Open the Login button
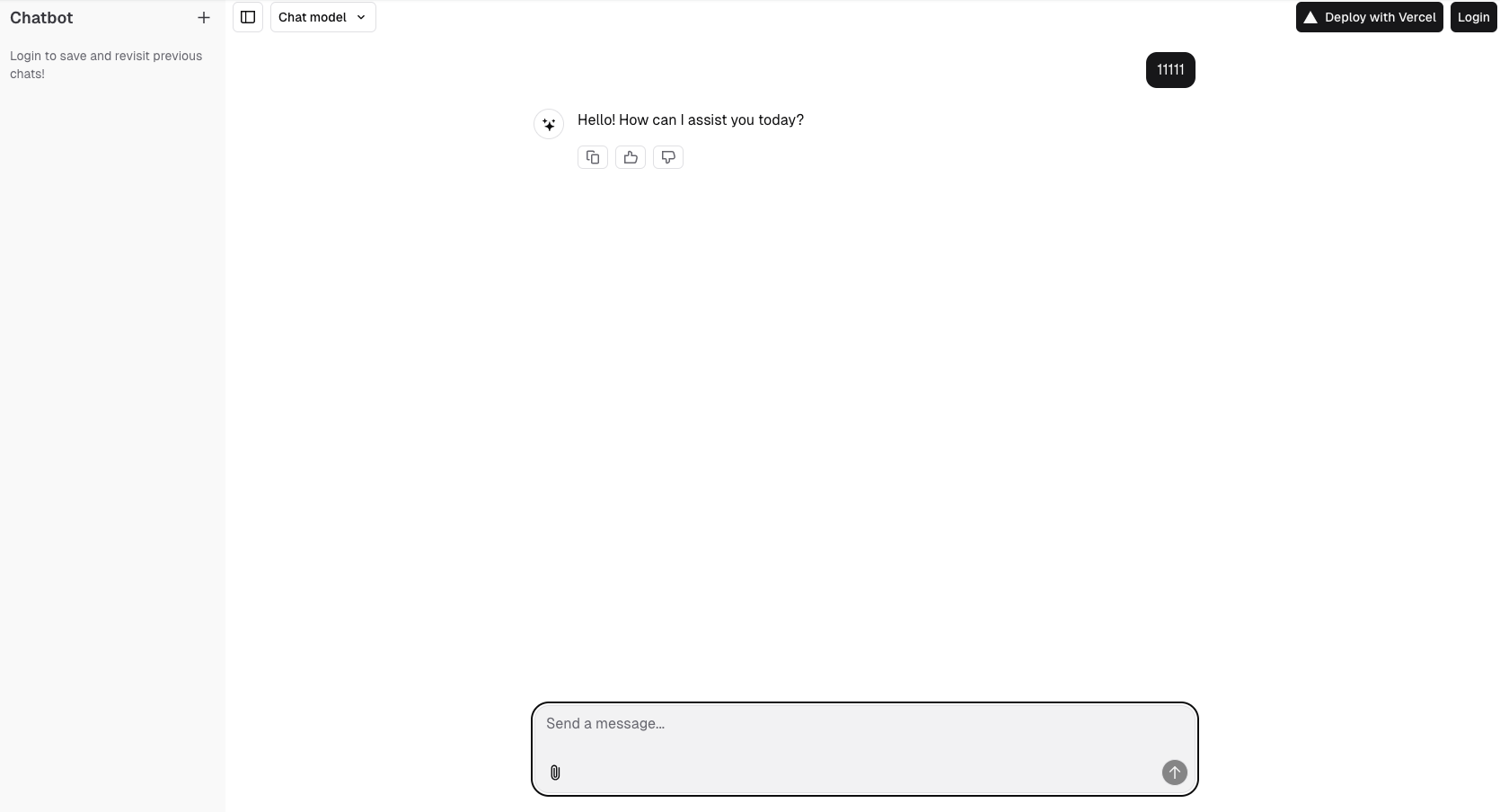Viewport: 1500px width, 812px height. pos(1474,17)
